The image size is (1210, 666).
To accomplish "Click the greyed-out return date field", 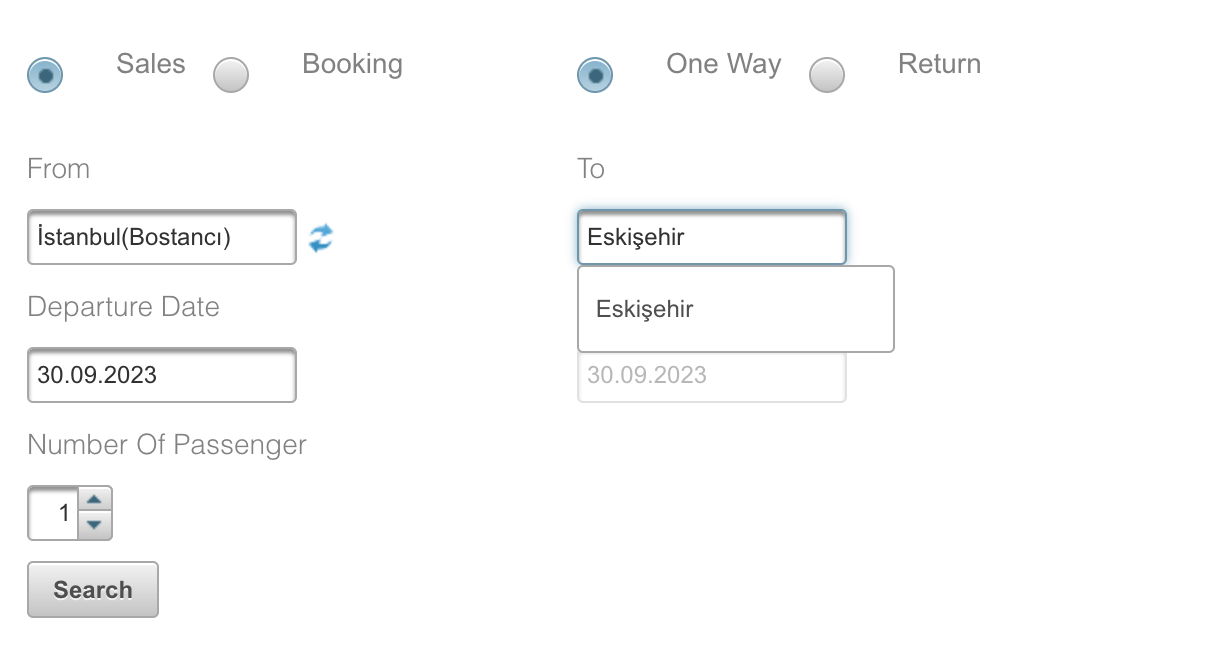I will tap(712, 377).
